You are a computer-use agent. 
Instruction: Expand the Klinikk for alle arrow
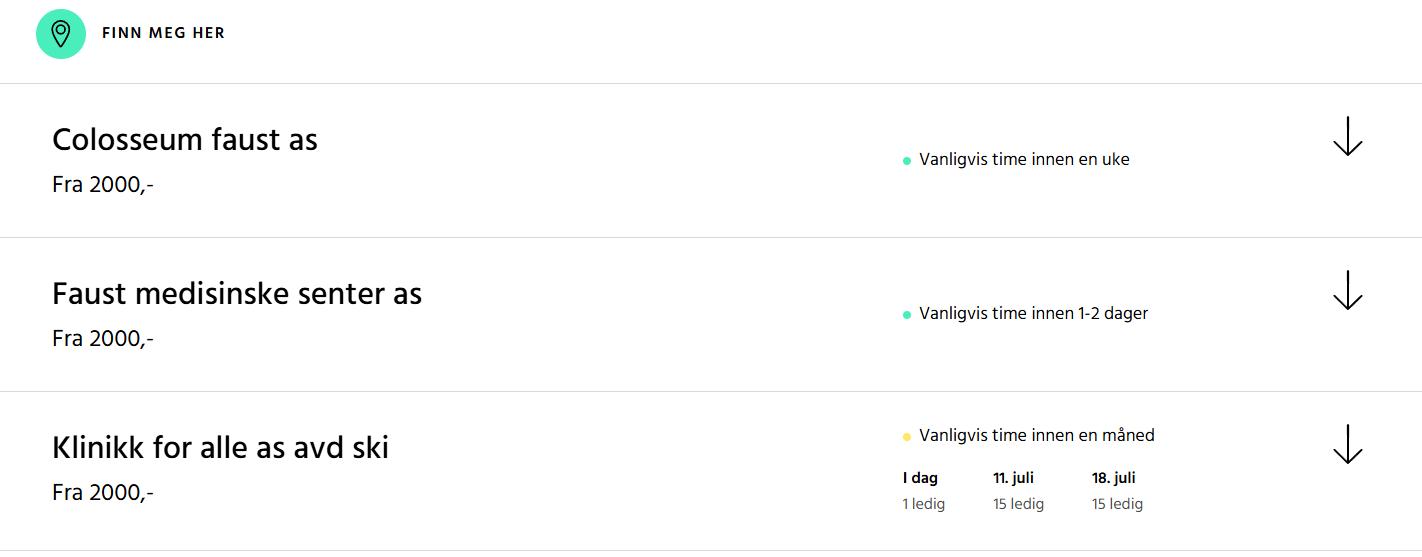pyautogui.click(x=1347, y=445)
